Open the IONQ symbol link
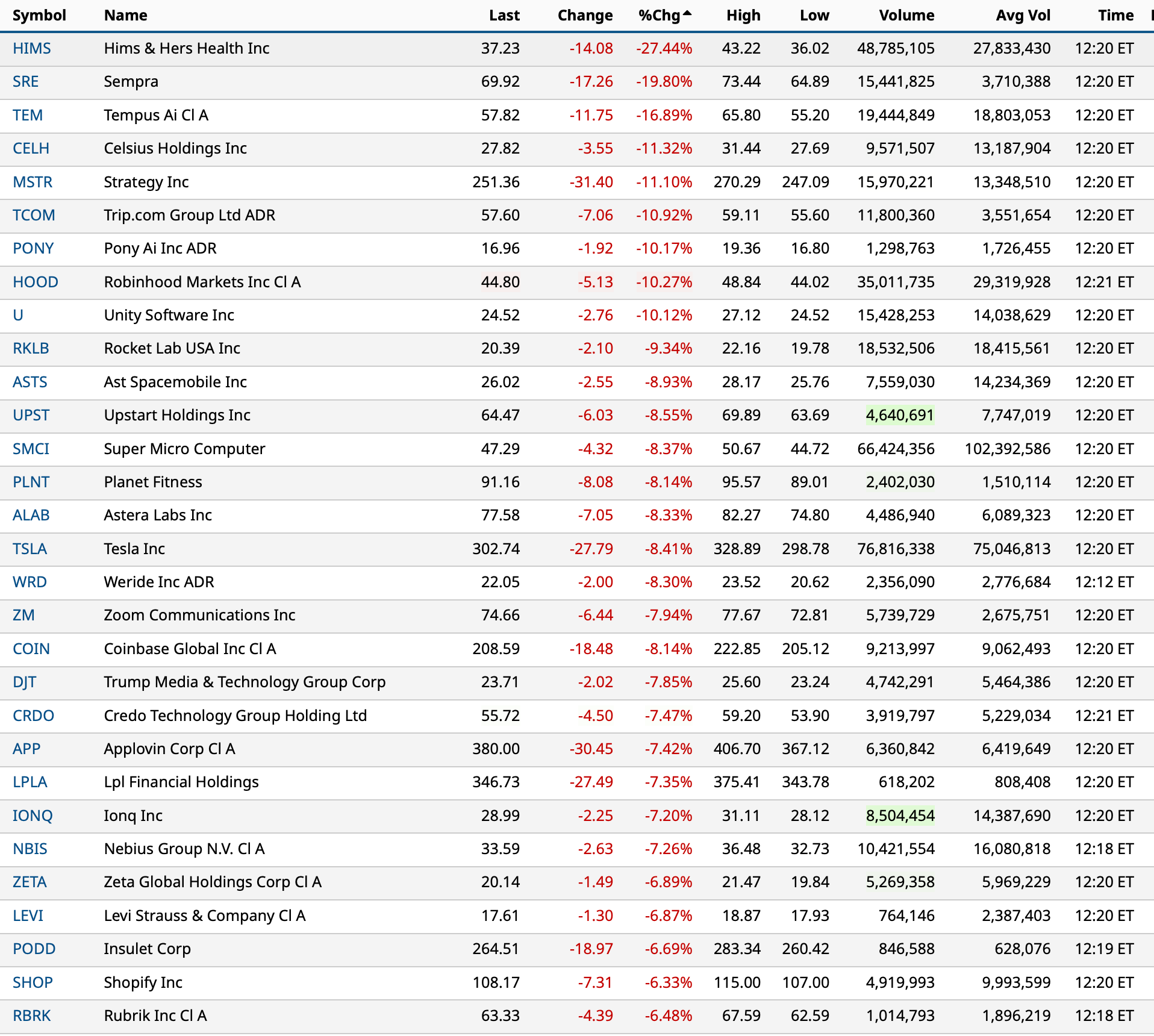 [x=33, y=816]
